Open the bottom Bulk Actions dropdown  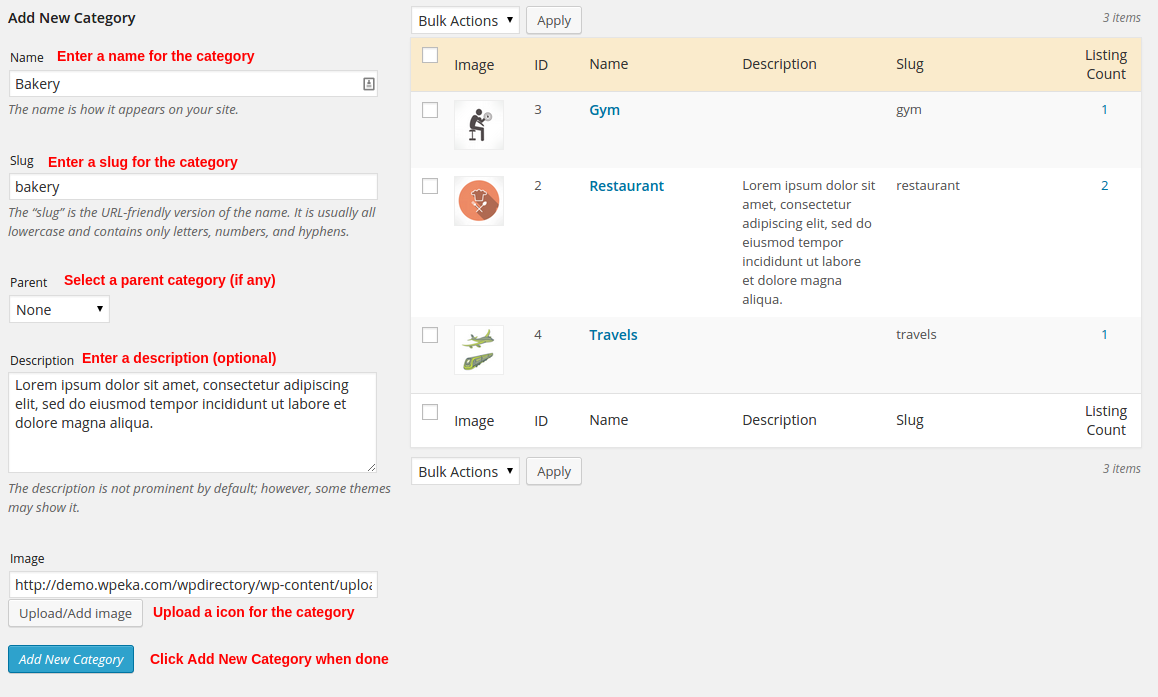point(465,471)
